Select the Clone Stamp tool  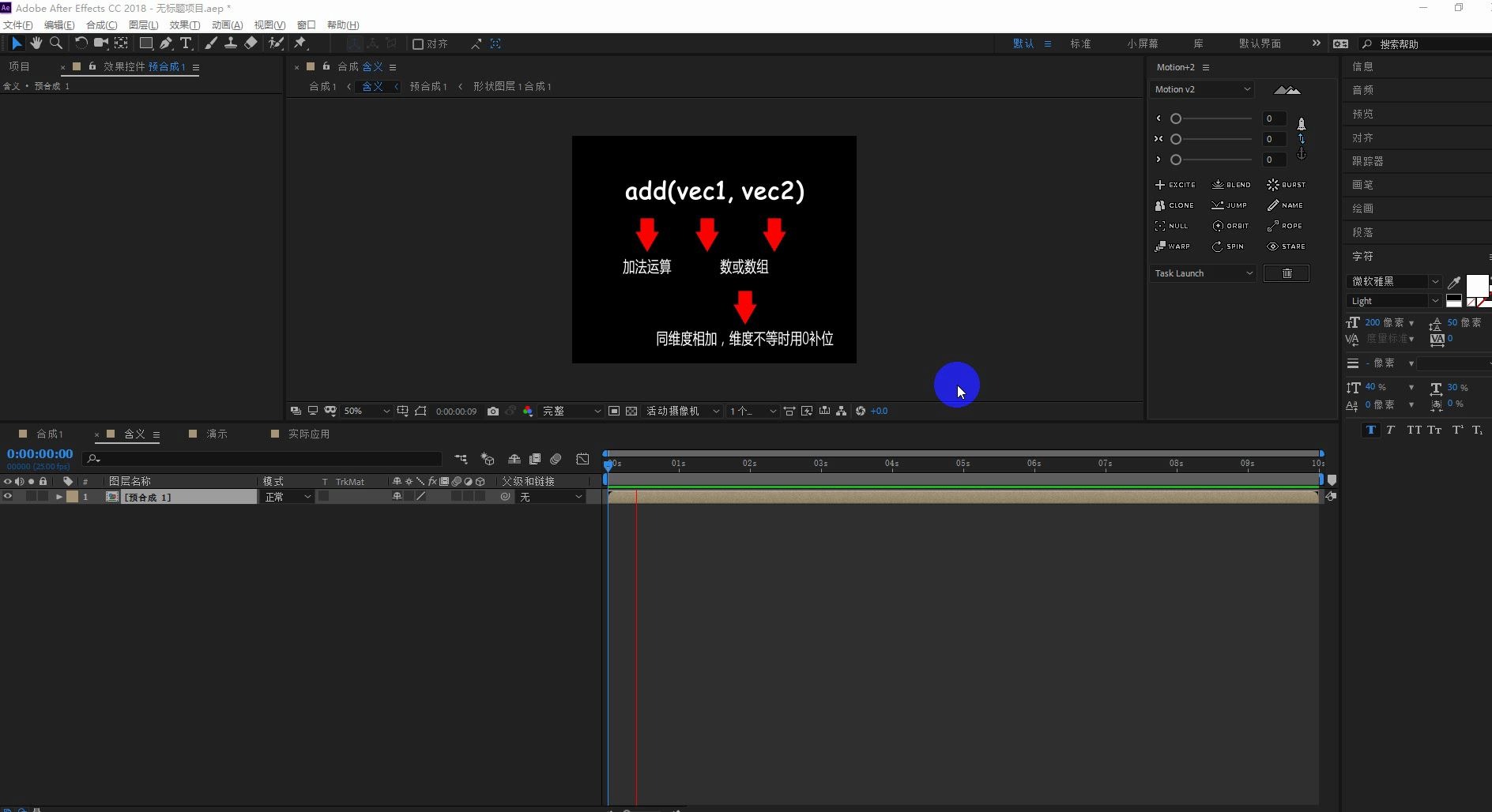point(231,43)
